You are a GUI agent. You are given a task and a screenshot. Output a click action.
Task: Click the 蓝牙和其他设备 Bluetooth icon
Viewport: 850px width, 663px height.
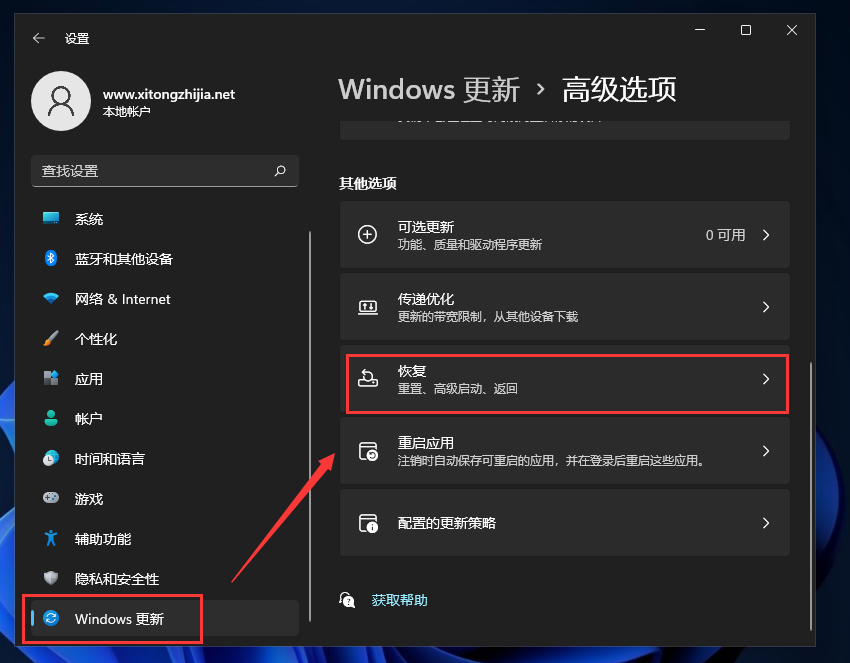53,259
